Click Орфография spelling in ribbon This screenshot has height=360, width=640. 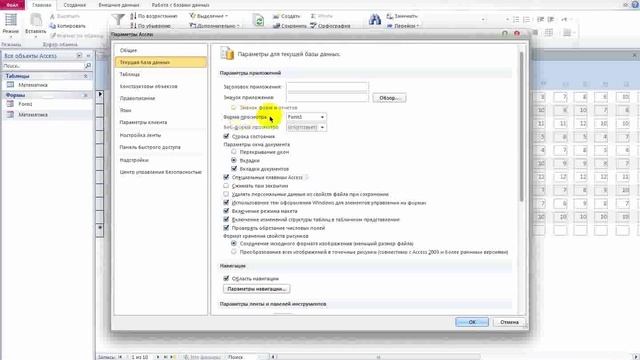330,26
